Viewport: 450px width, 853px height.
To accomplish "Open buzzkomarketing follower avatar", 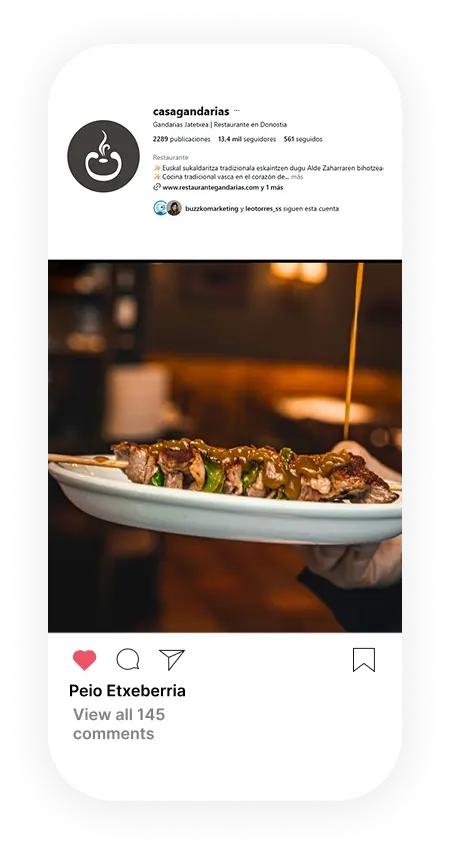I will click(160, 208).
